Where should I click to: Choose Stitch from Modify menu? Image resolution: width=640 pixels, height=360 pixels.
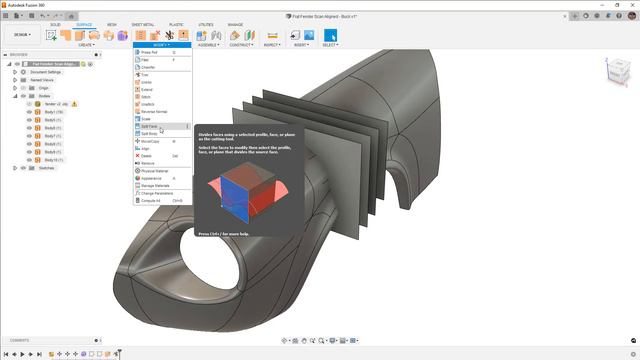[162, 97]
